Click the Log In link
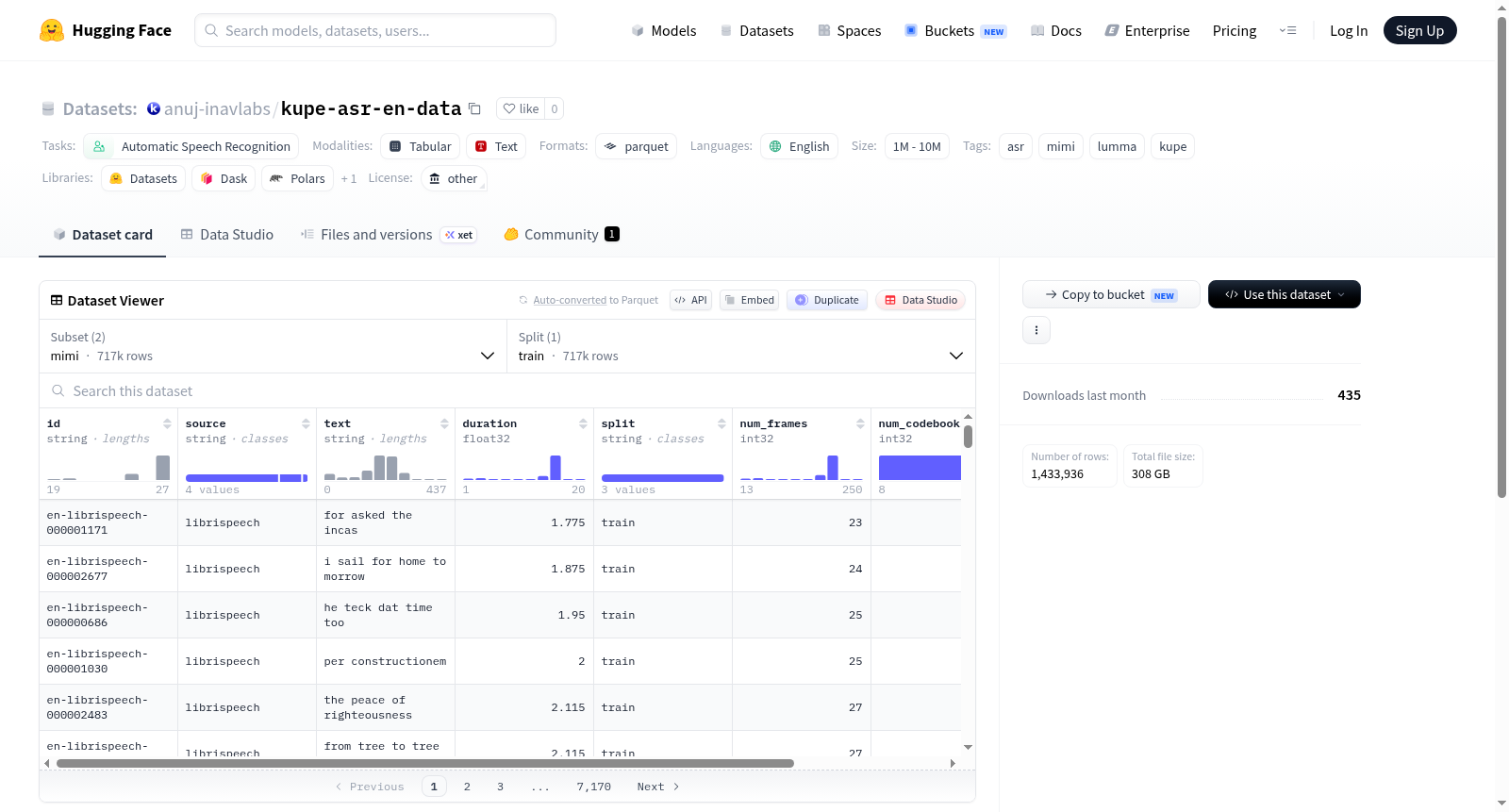1509x812 pixels. [1349, 30]
